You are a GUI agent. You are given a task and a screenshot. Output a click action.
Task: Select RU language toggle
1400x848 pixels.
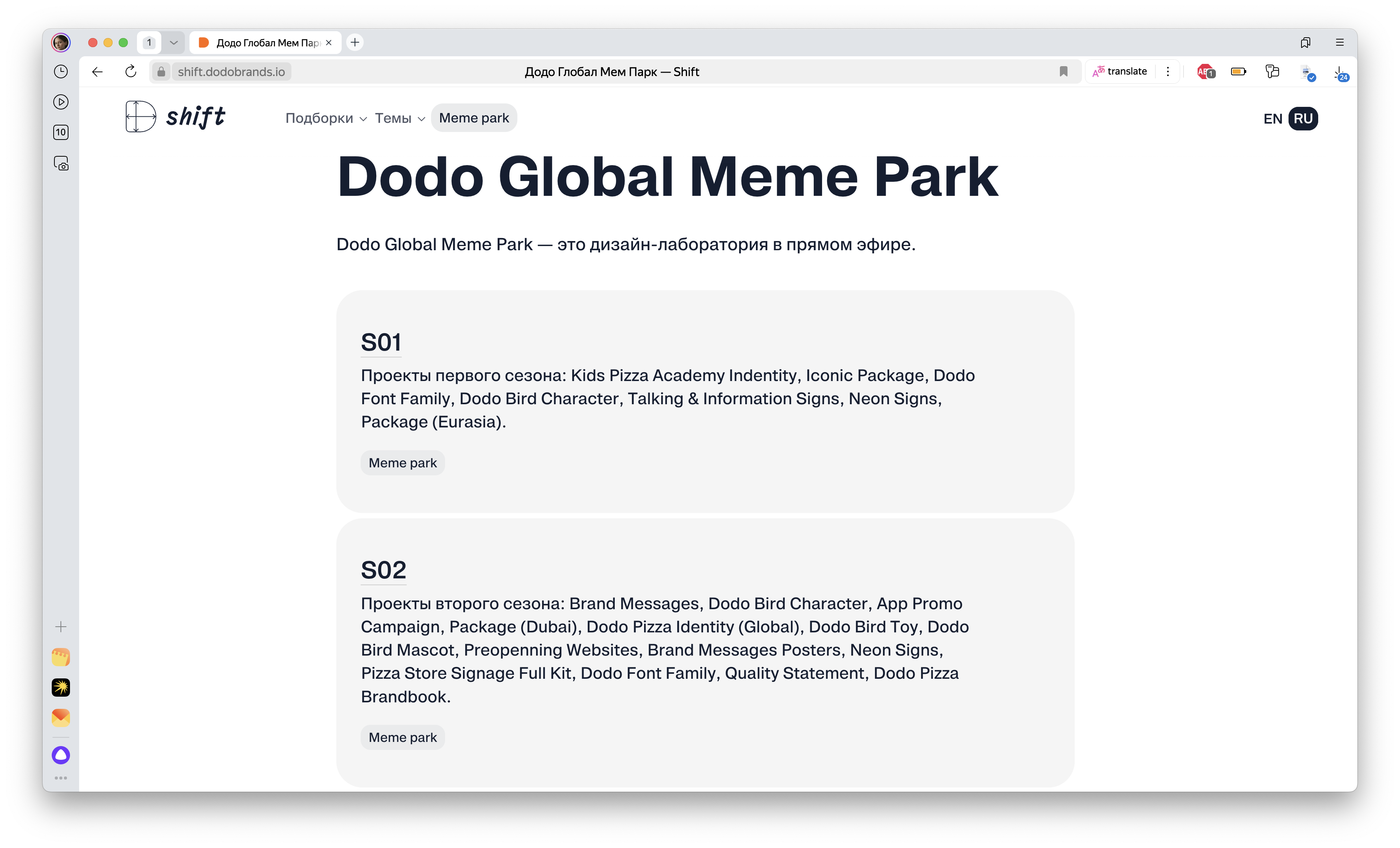(1303, 119)
